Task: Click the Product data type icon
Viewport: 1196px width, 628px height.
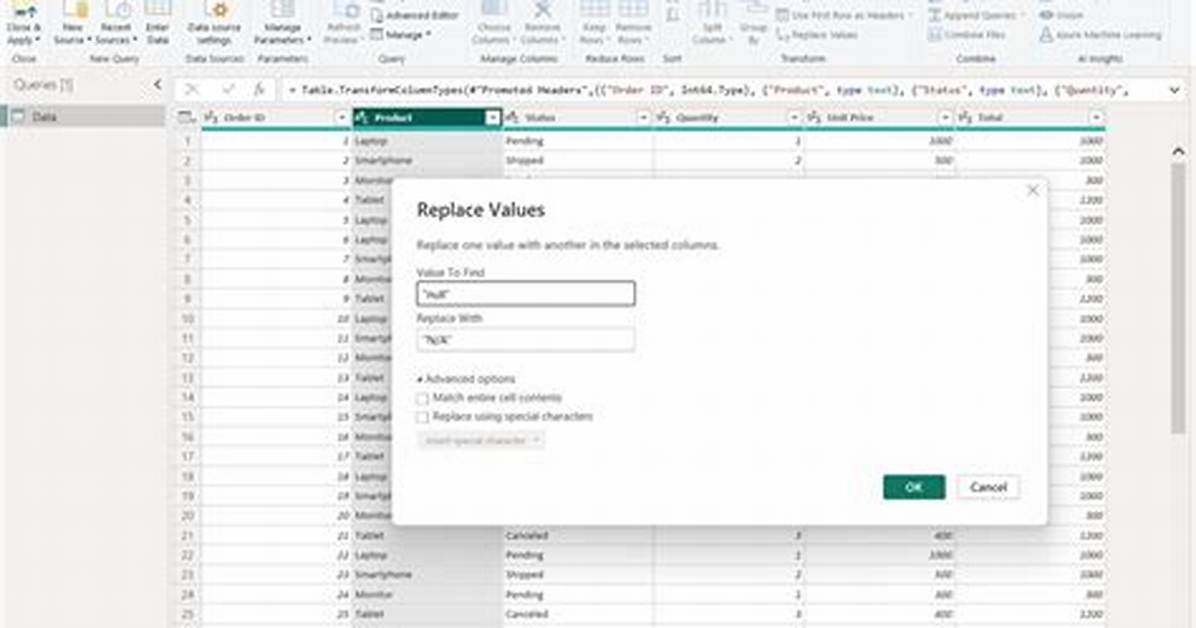Action: click(362, 118)
